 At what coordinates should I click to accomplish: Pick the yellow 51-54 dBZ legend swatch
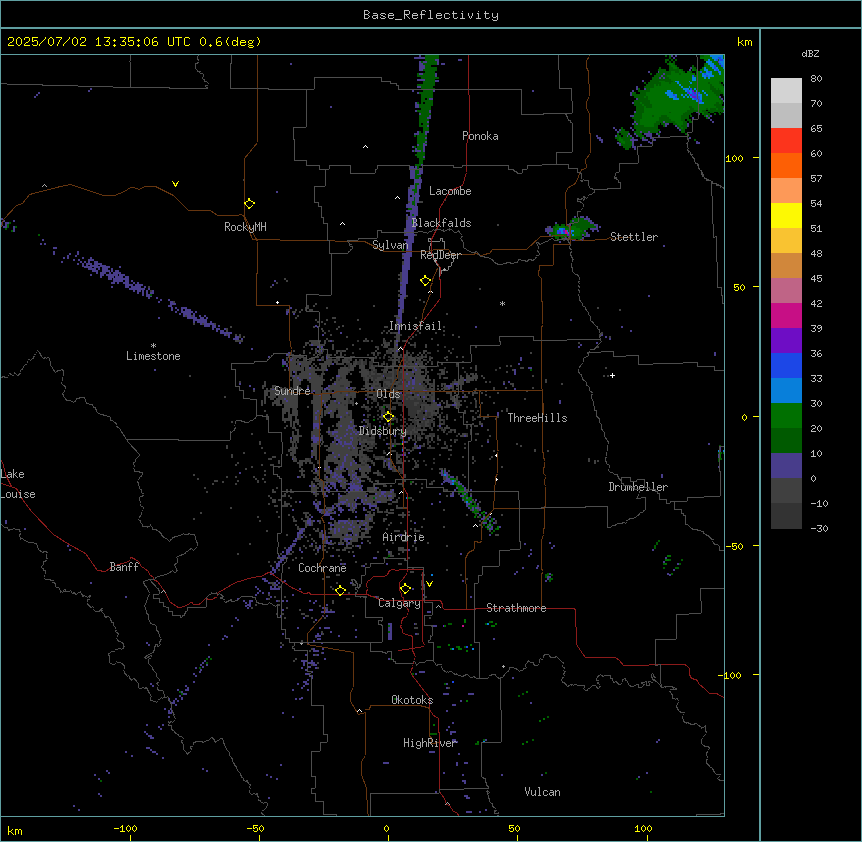[x=786, y=215]
